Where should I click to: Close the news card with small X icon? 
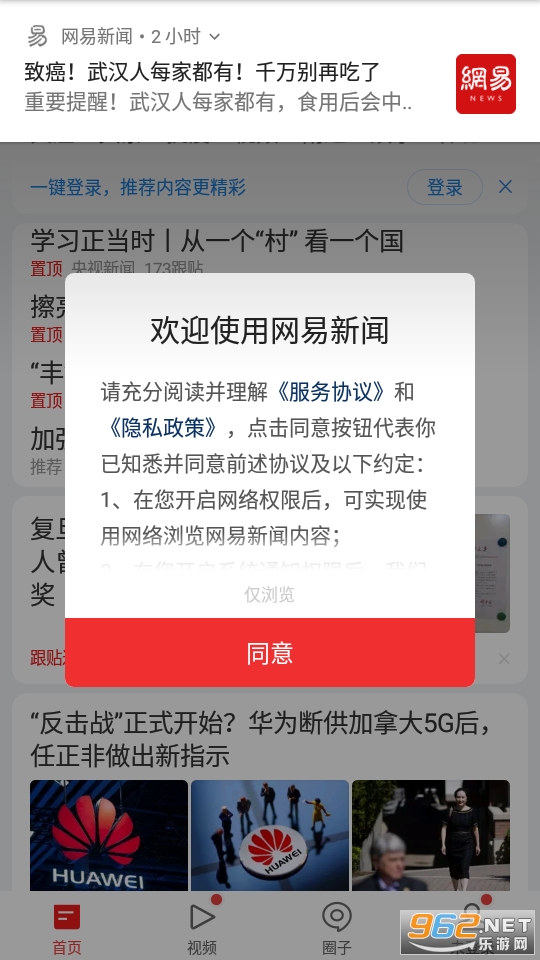coord(504,659)
